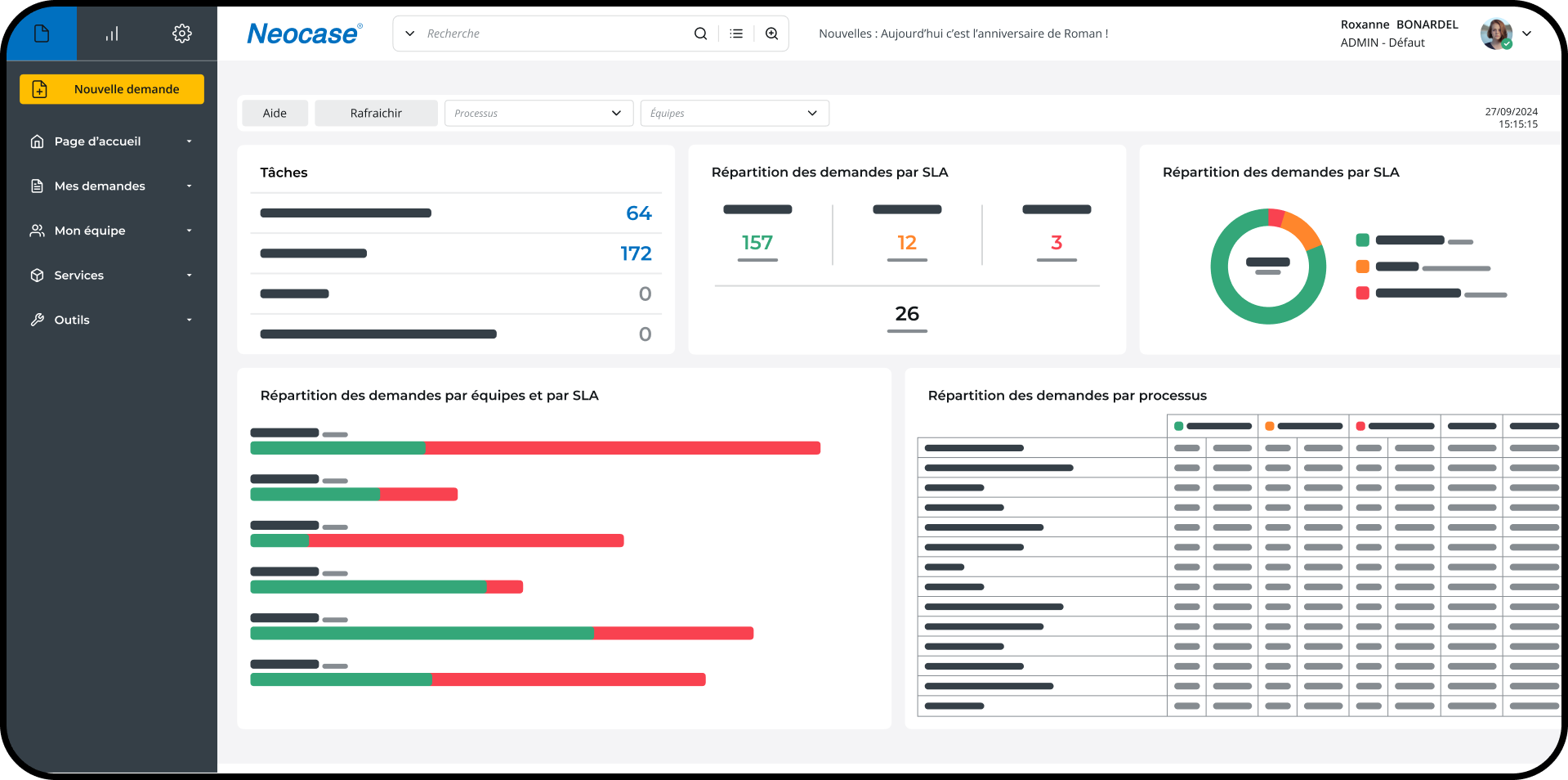Open the statistics bar chart icon

pyautogui.click(x=112, y=34)
